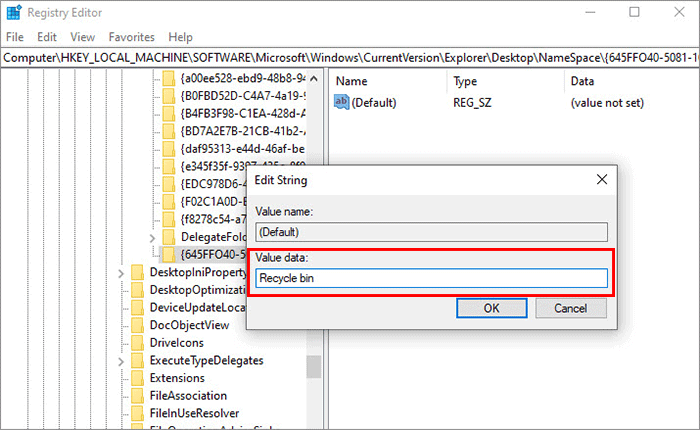Image resolution: width=700 pixels, height=430 pixels.
Task: Select the (Default) value row name
Action: point(374,103)
